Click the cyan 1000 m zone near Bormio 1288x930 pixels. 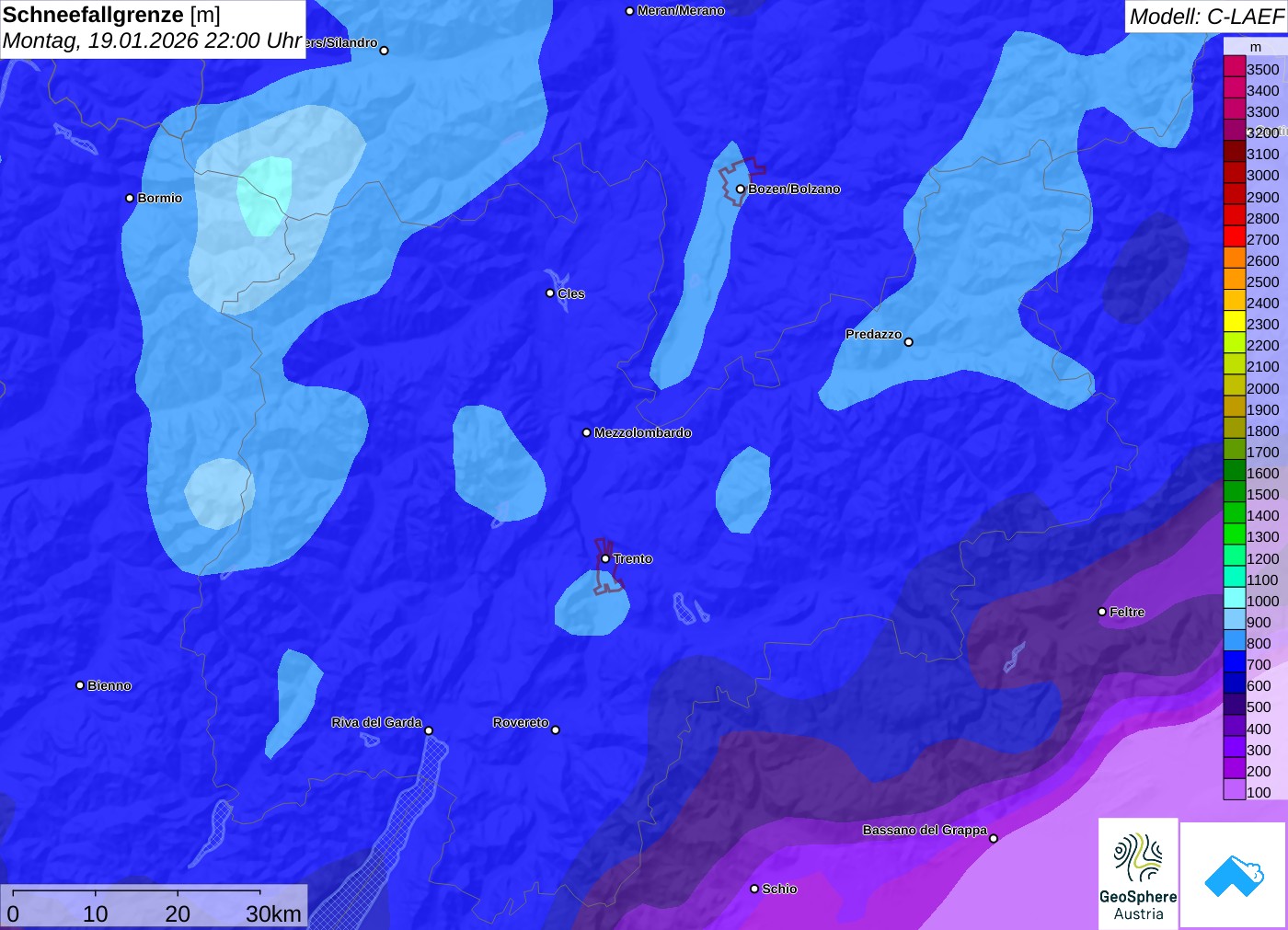pos(264,196)
